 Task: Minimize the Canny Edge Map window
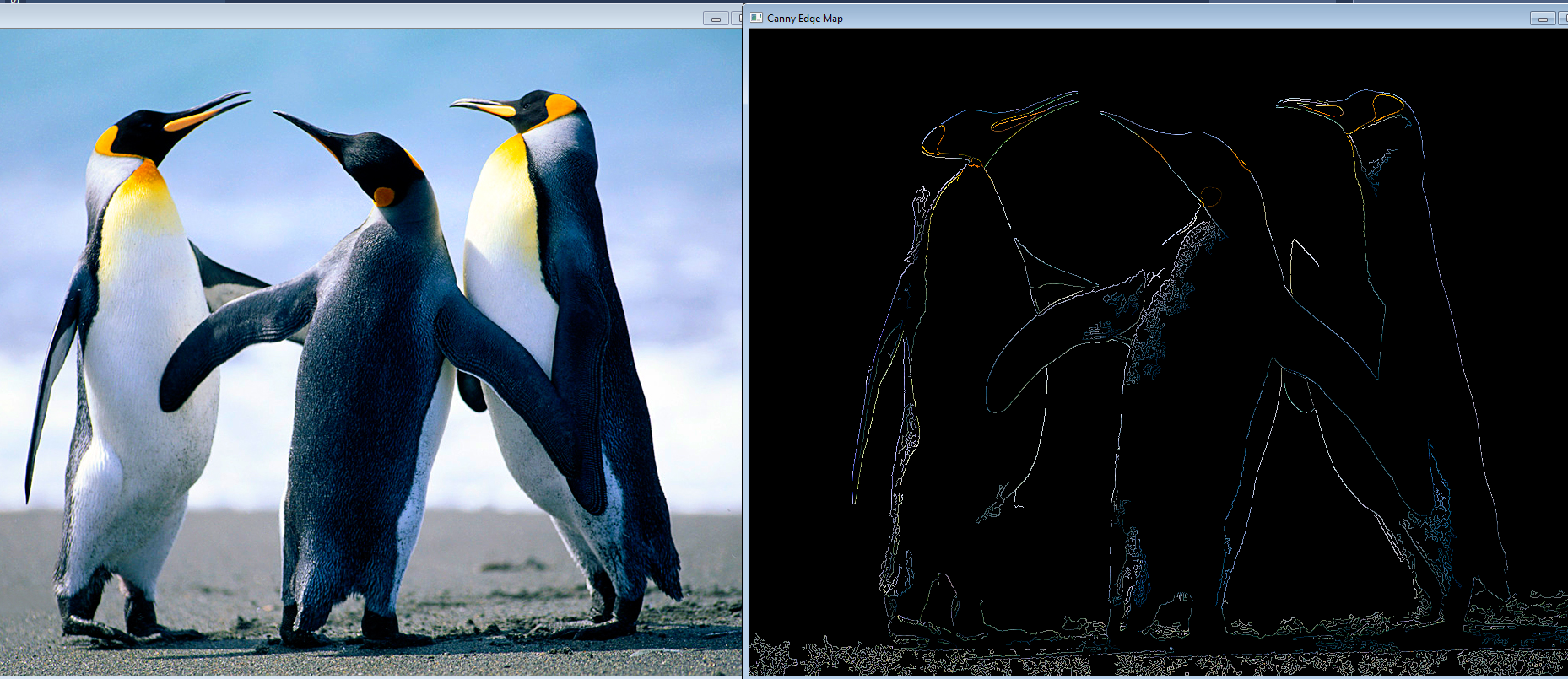(1543, 19)
